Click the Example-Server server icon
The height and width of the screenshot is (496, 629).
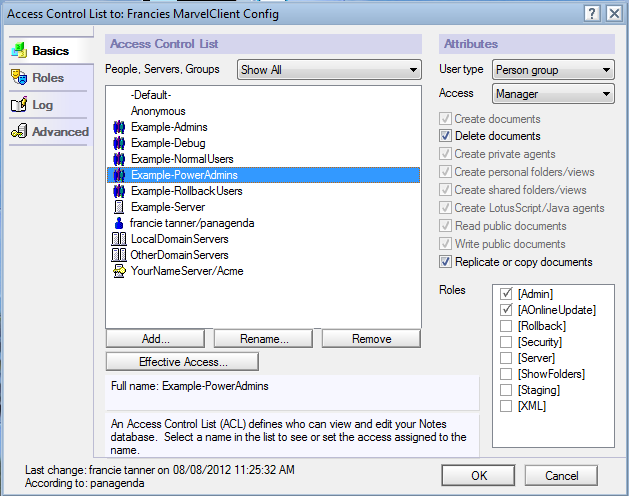pyautogui.click(x=119, y=207)
